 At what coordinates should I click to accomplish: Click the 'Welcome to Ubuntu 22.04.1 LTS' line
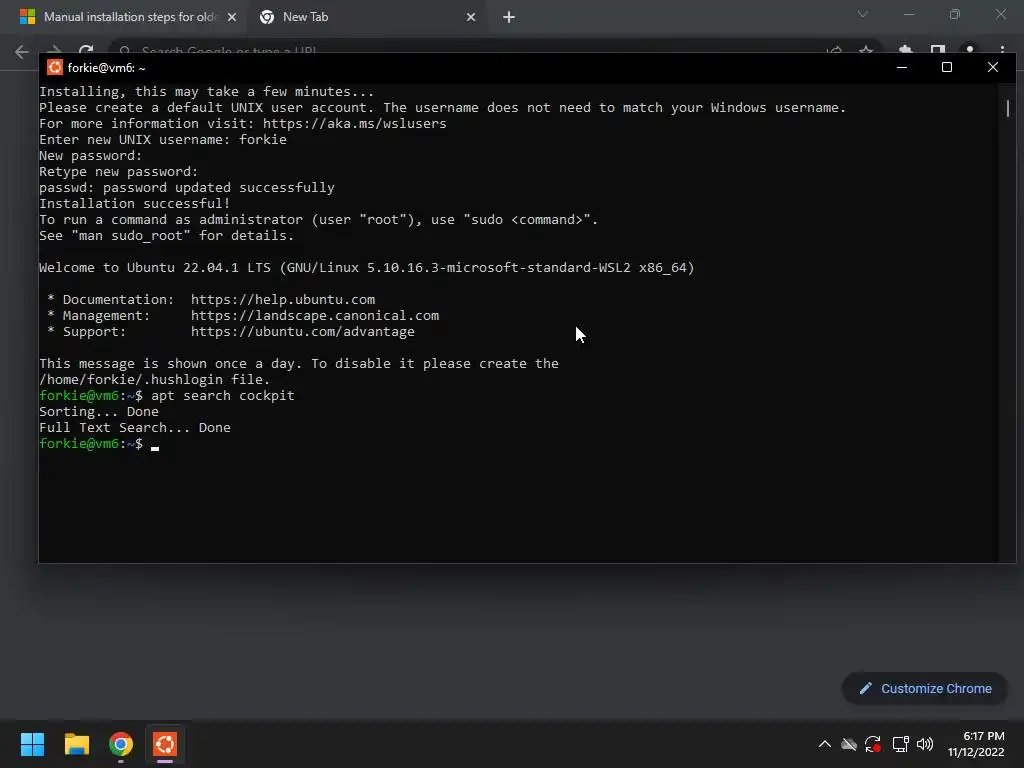pos(366,267)
